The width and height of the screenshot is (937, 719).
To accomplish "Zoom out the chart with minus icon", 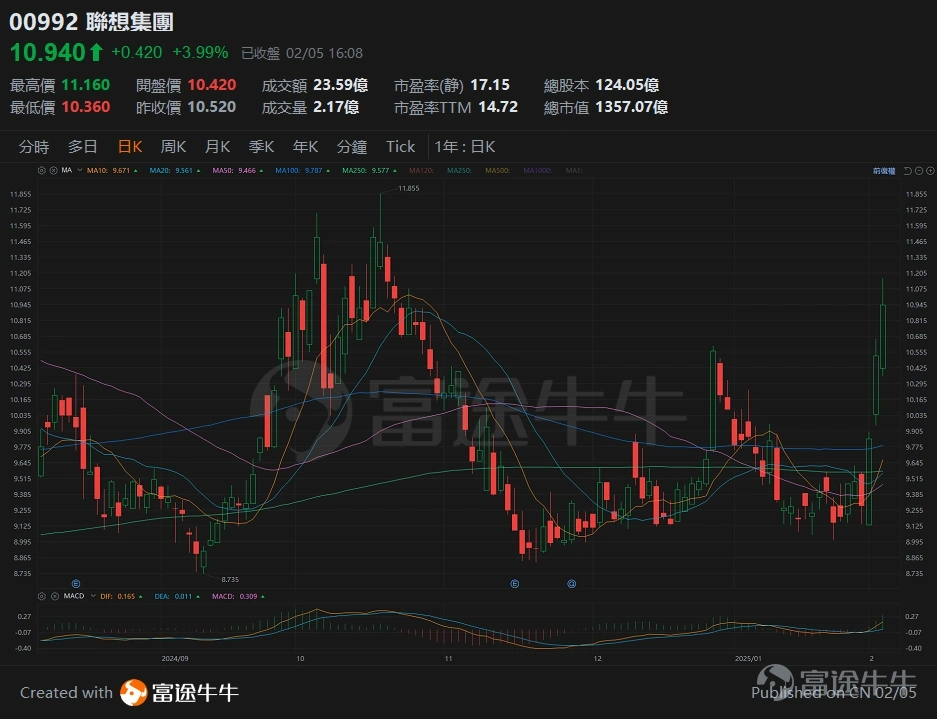I will point(919,171).
